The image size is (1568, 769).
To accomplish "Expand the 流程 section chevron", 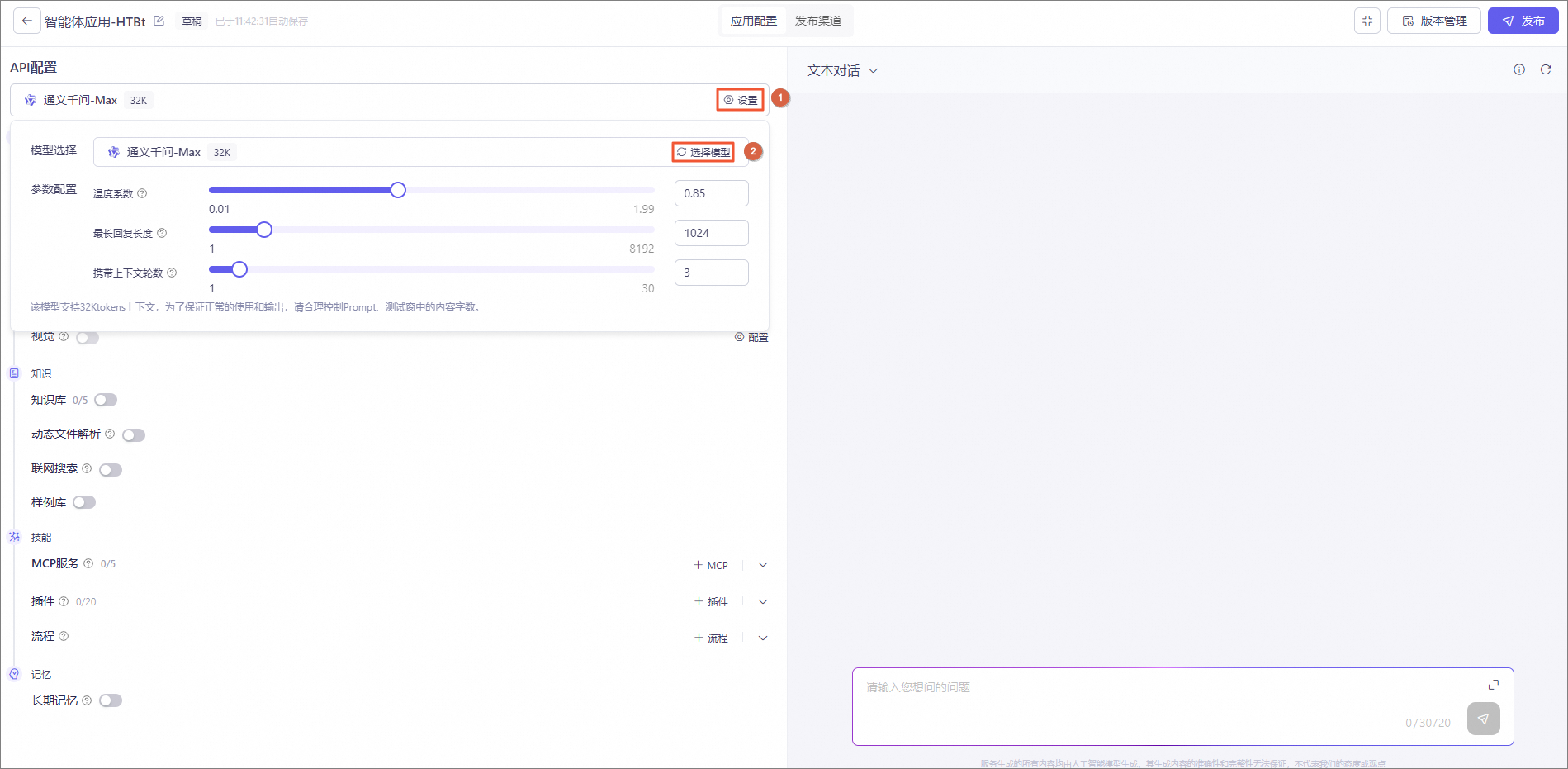I will (763, 638).
